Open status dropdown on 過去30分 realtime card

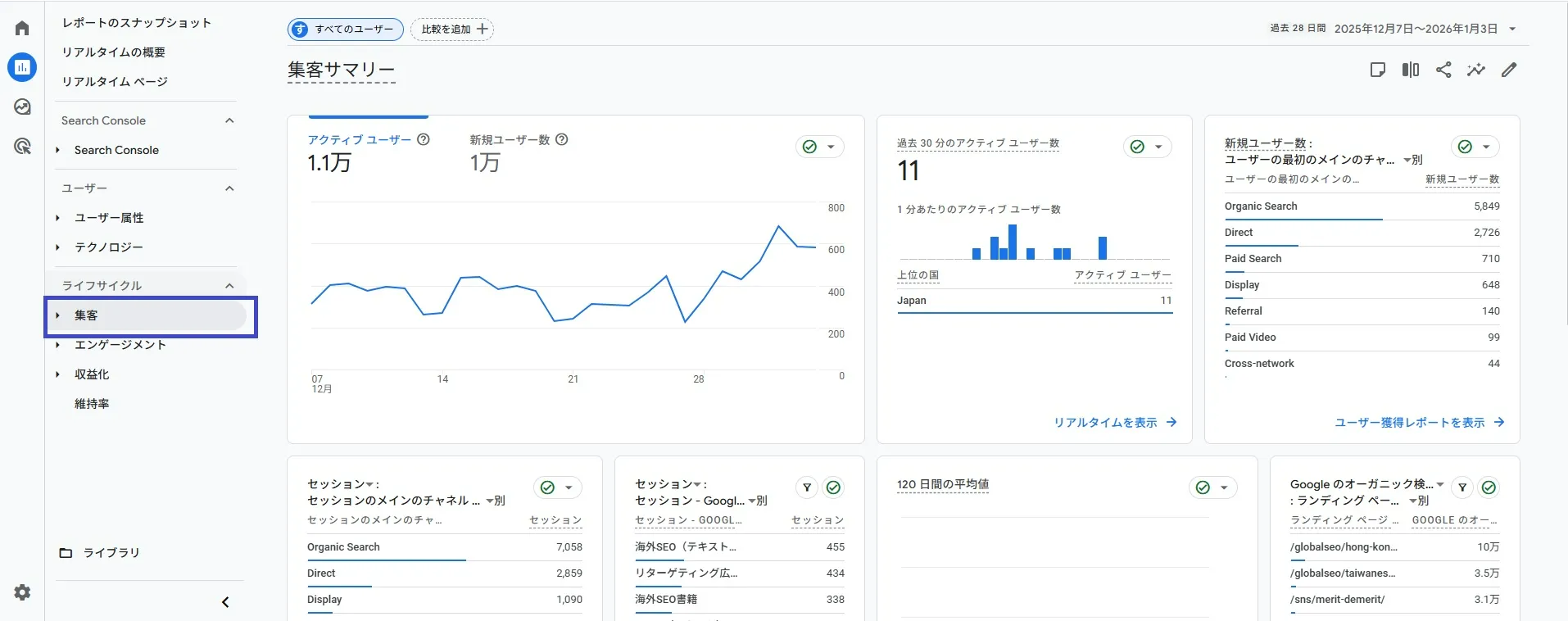click(x=1148, y=147)
